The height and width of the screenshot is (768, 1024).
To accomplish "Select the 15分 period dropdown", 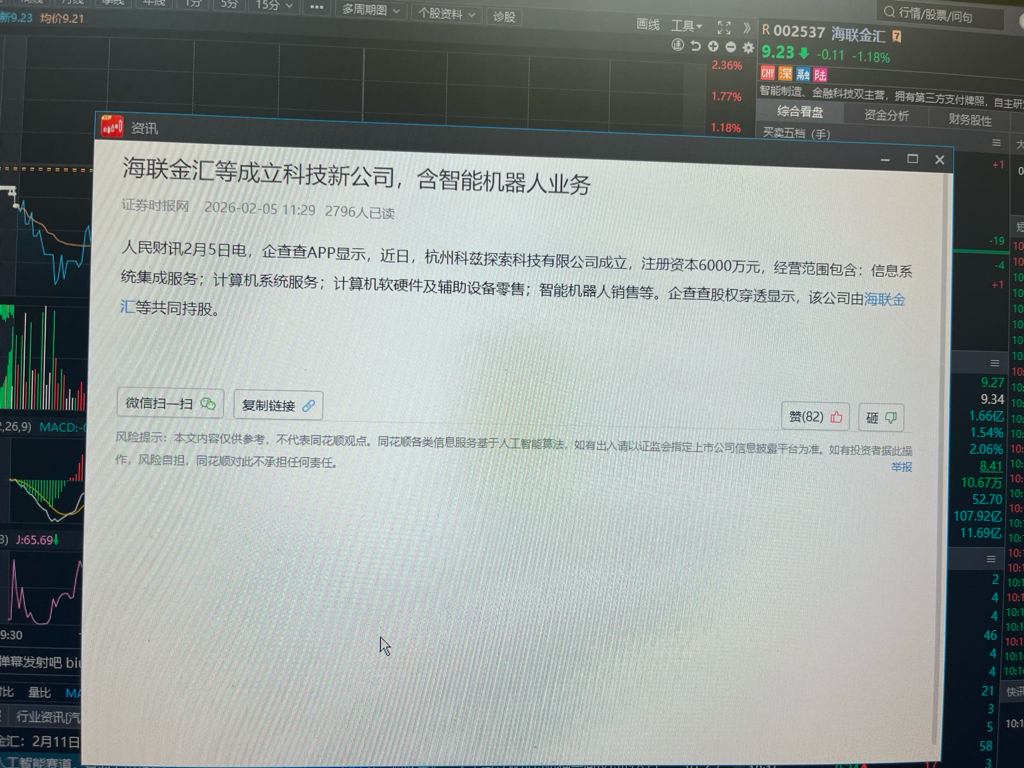I will click(x=274, y=5).
